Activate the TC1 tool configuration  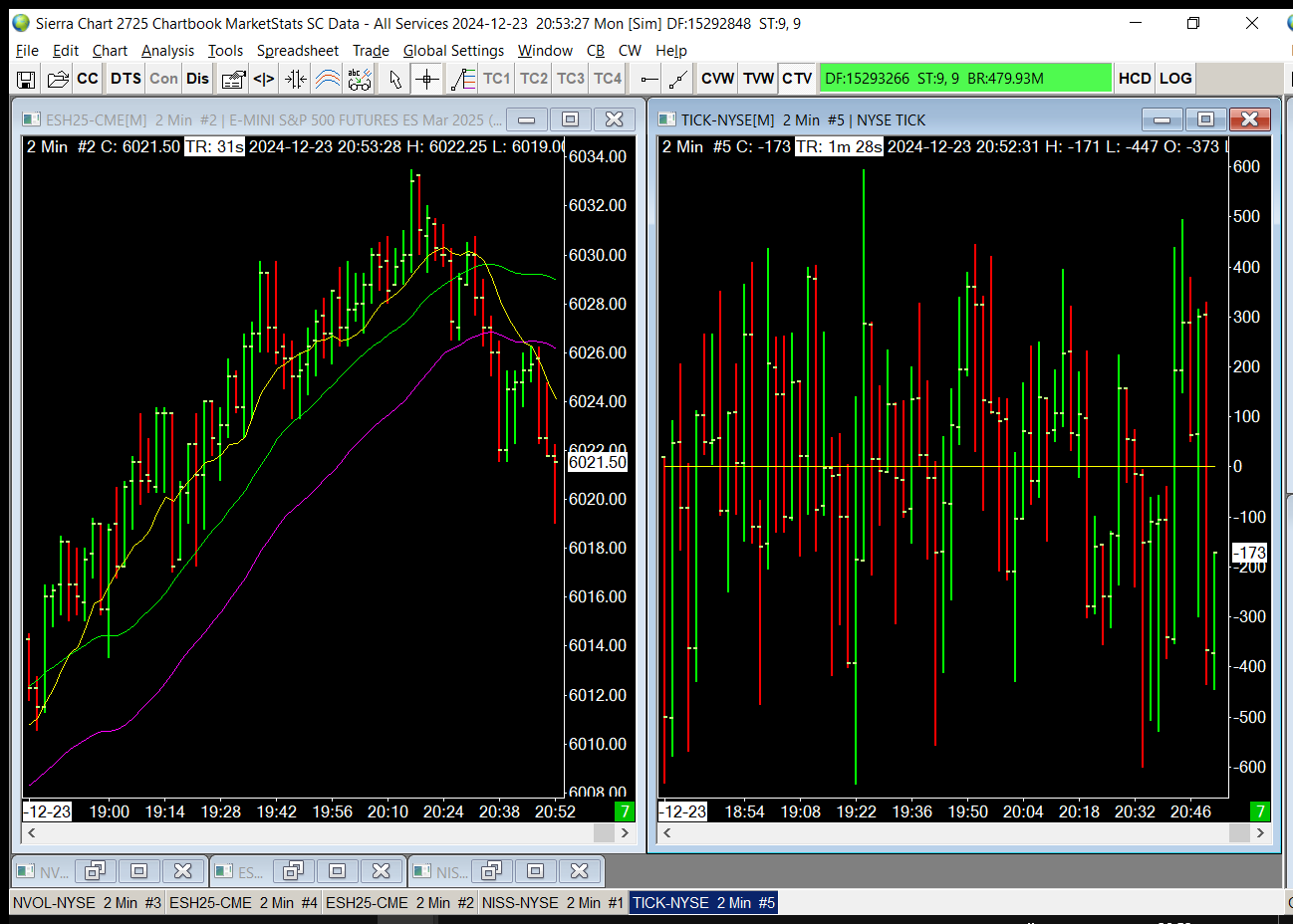coord(496,79)
